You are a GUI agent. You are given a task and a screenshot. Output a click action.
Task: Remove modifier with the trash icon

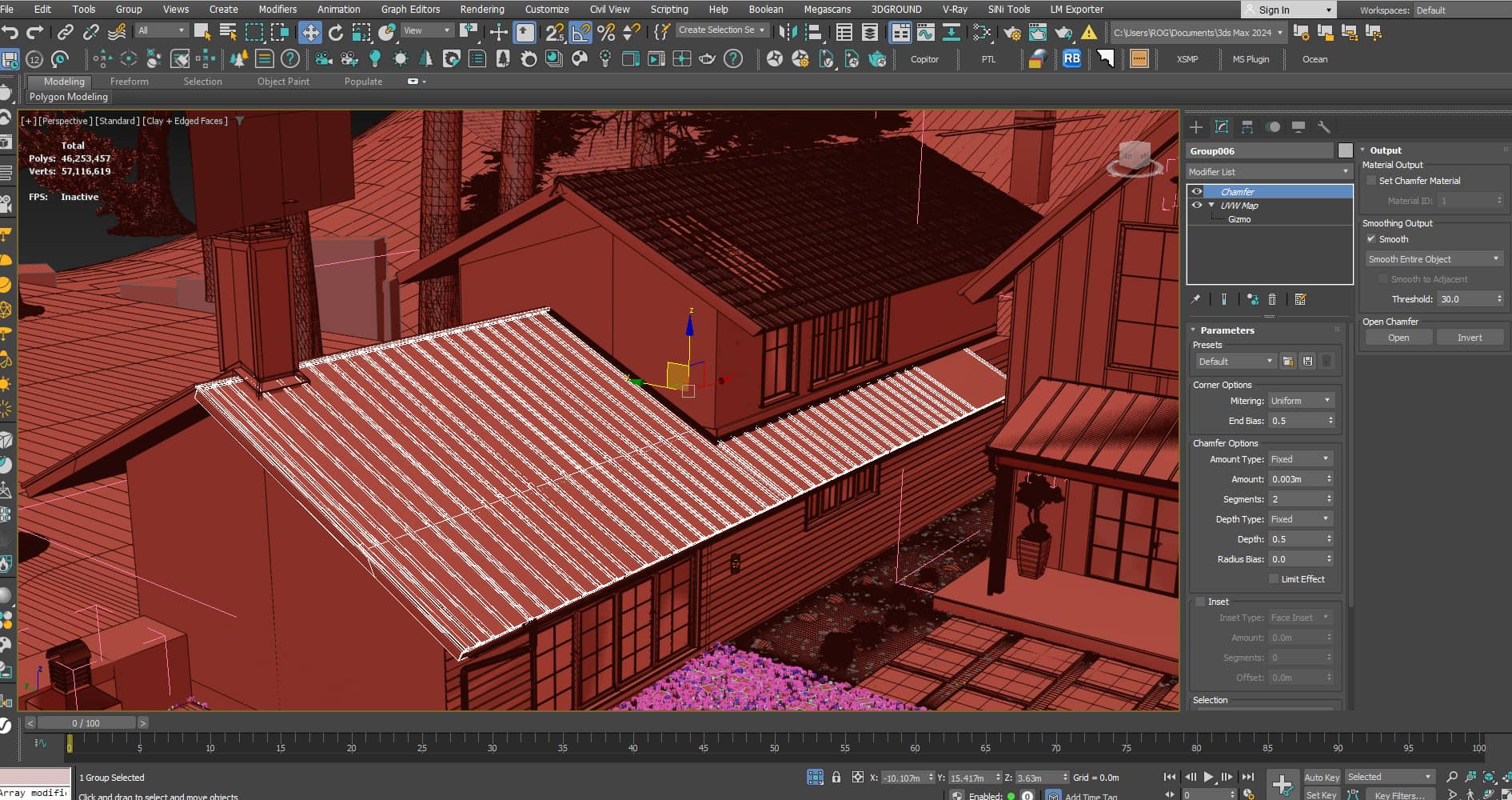pyautogui.click(x=1272, y=299)
